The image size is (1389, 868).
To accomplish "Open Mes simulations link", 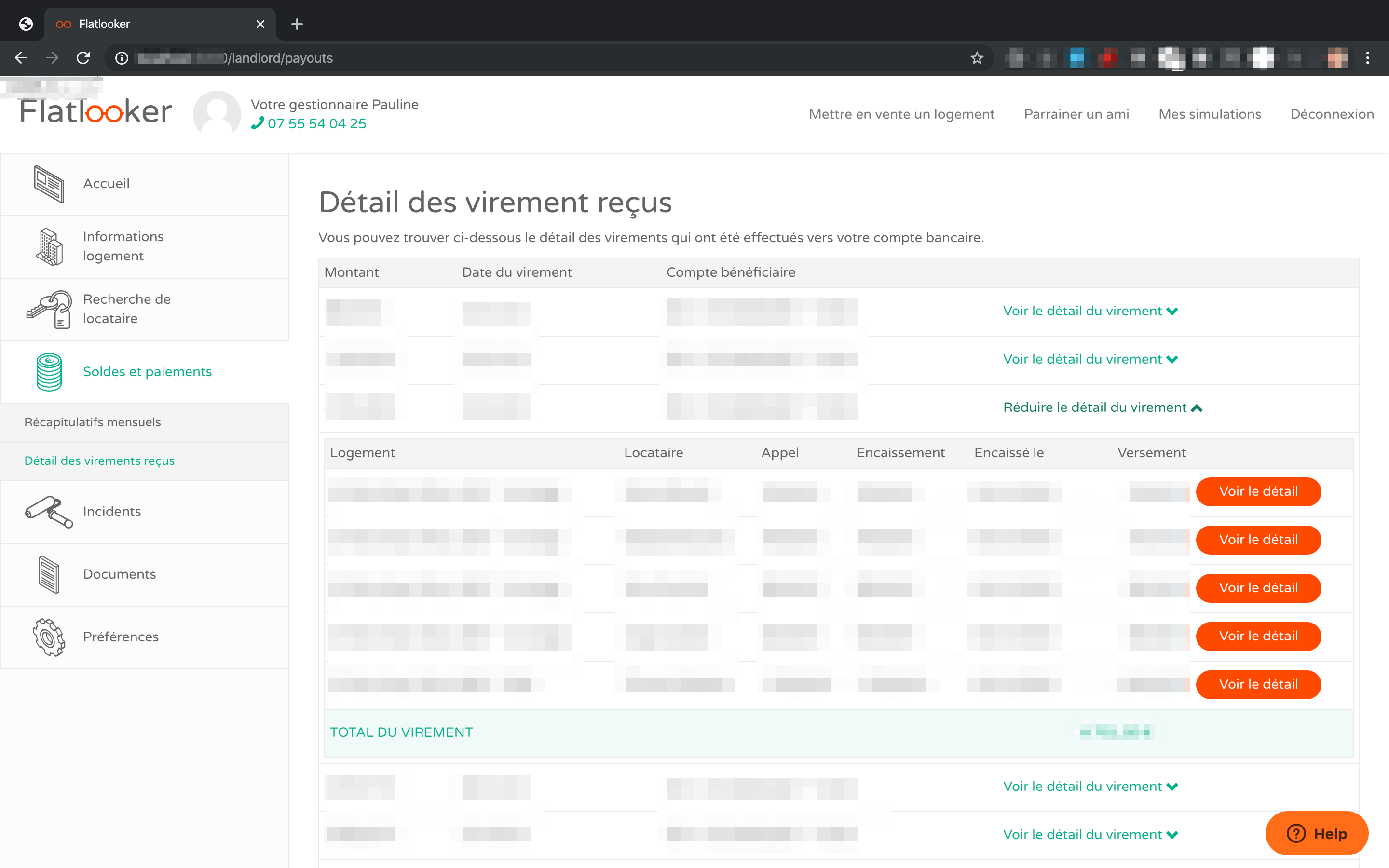I will point(1210,114).
